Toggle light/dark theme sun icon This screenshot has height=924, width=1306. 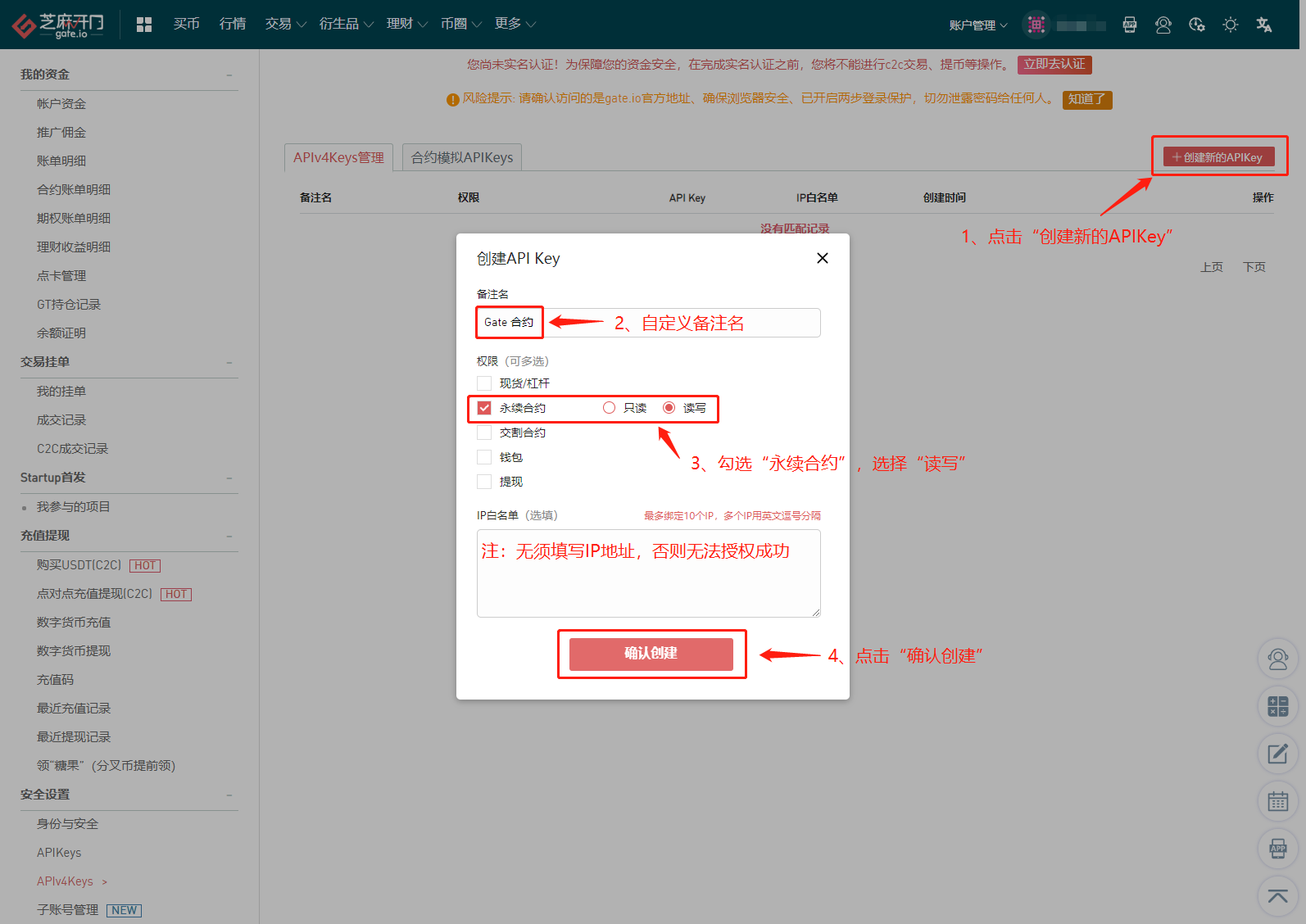[1231, 25]
